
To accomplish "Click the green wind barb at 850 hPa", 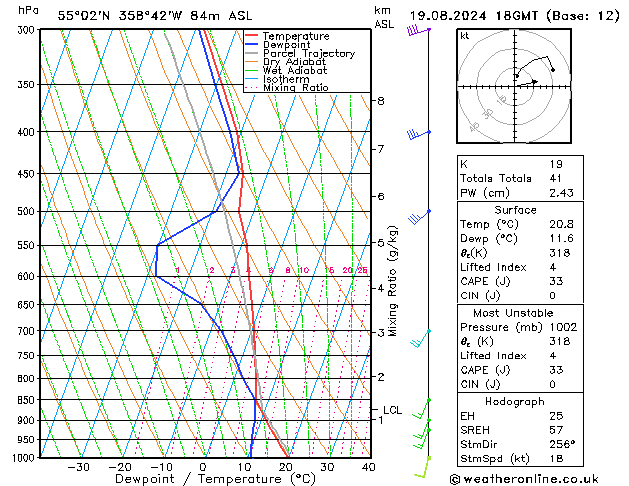I will 422,409.
